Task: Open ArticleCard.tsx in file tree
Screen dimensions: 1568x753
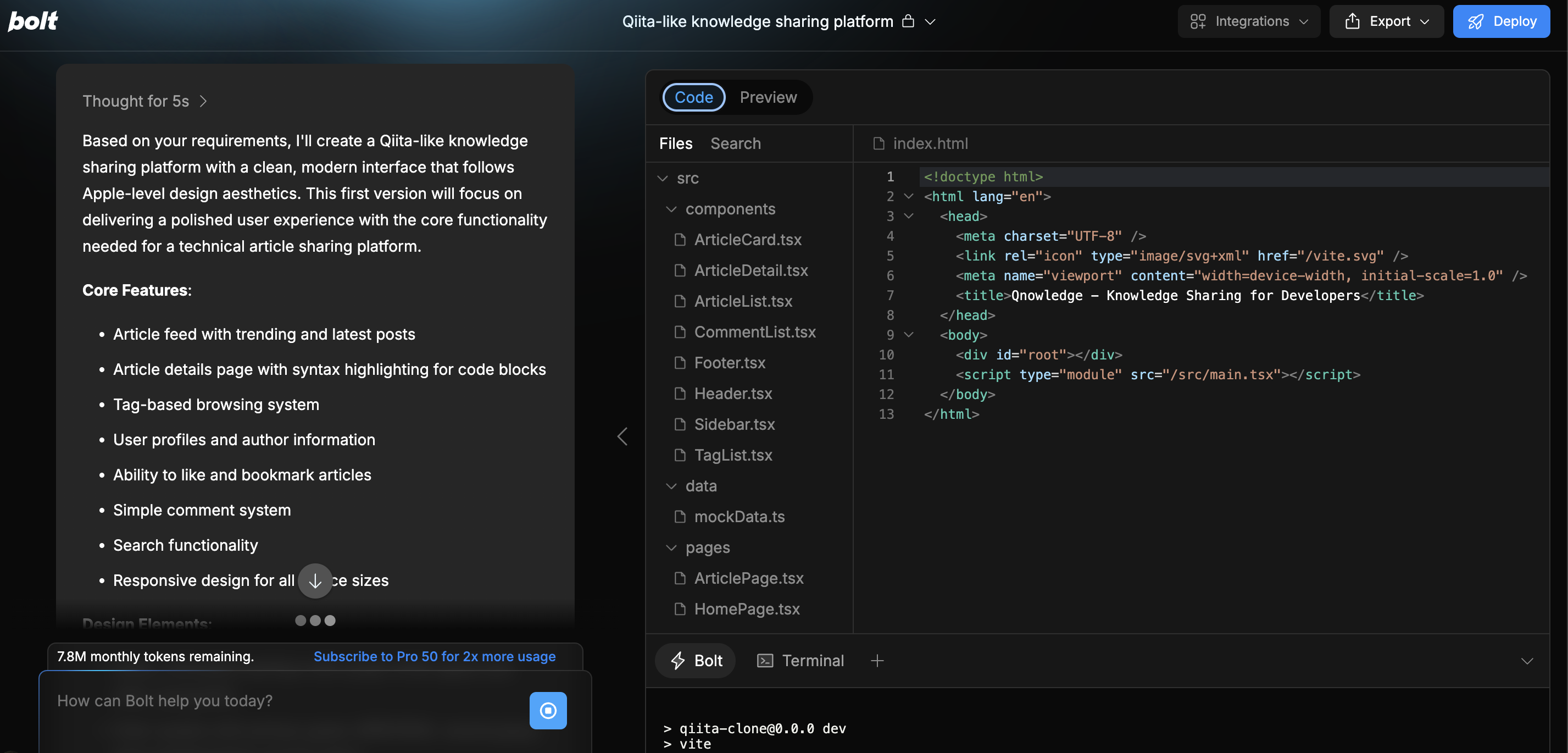Action: (748, 240)
